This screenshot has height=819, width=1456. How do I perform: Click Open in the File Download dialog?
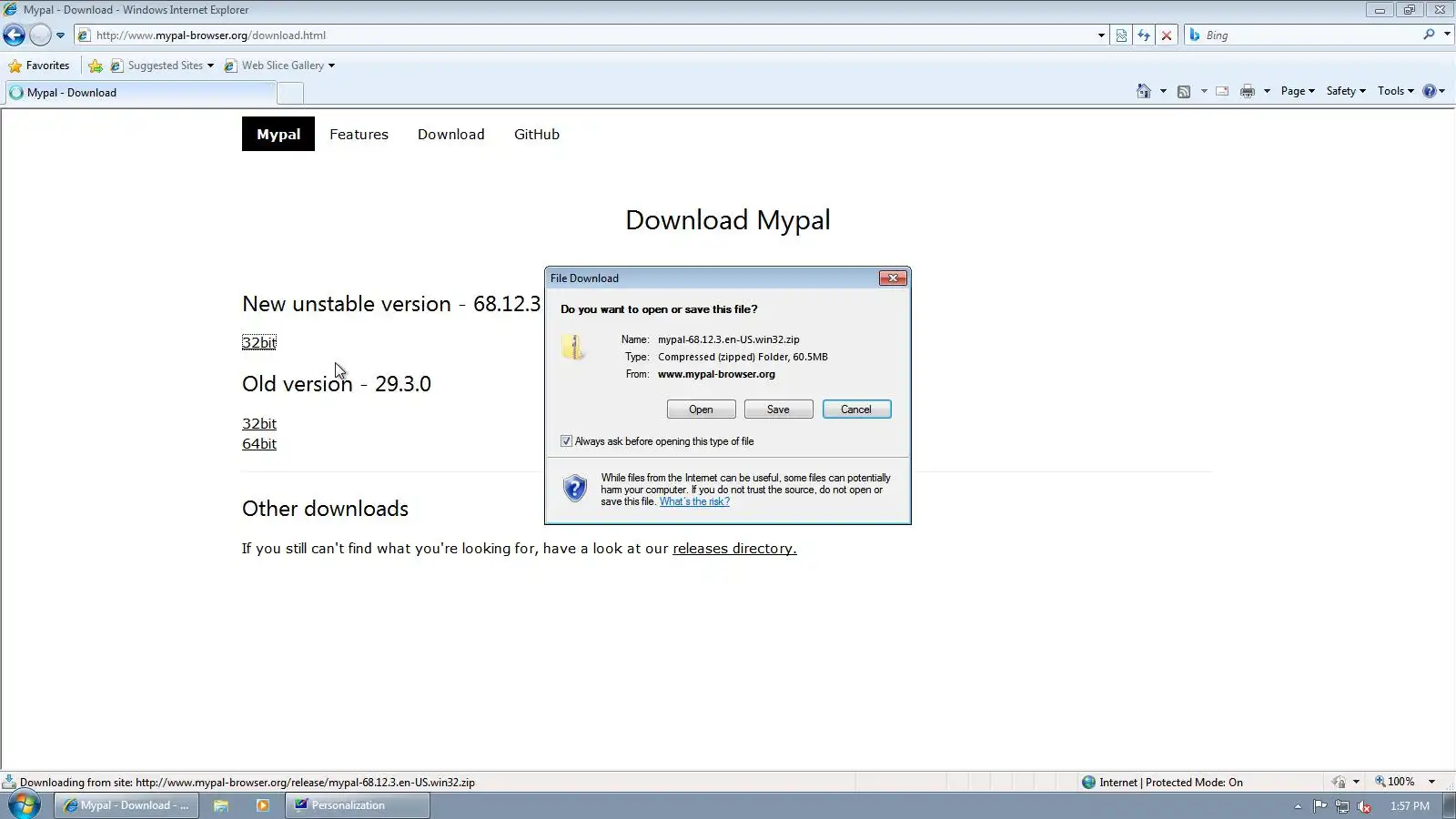coord(701,409)
